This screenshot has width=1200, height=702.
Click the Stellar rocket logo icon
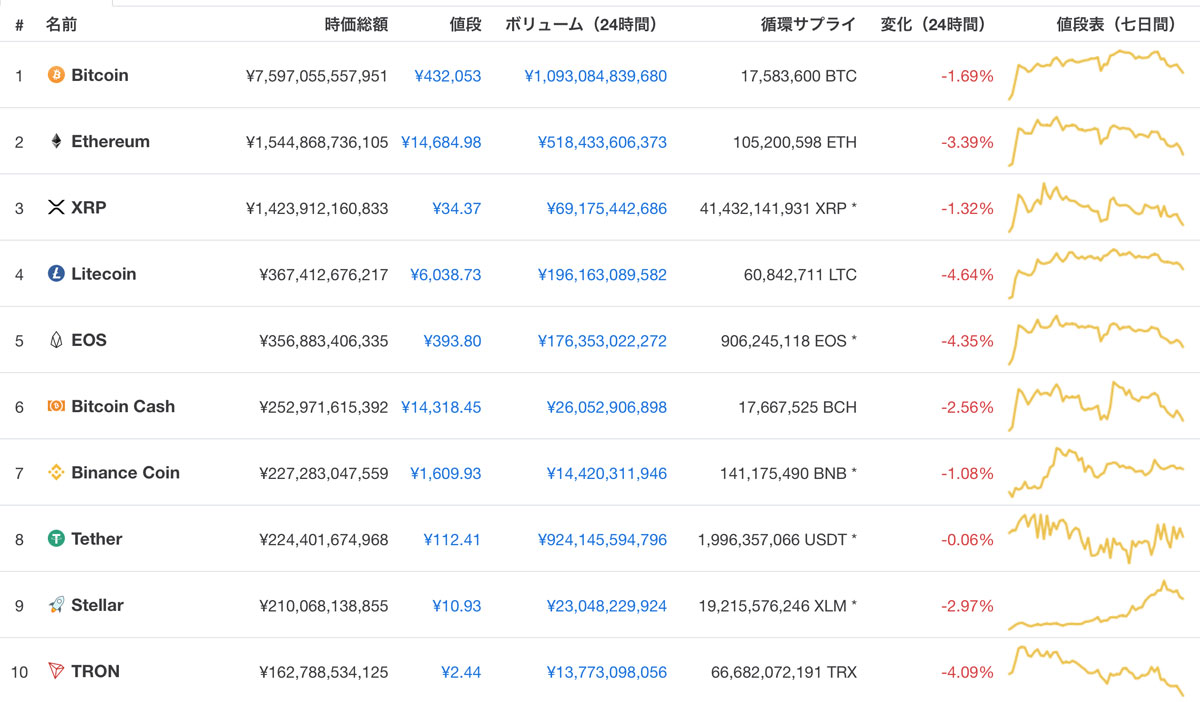(56, 605)
